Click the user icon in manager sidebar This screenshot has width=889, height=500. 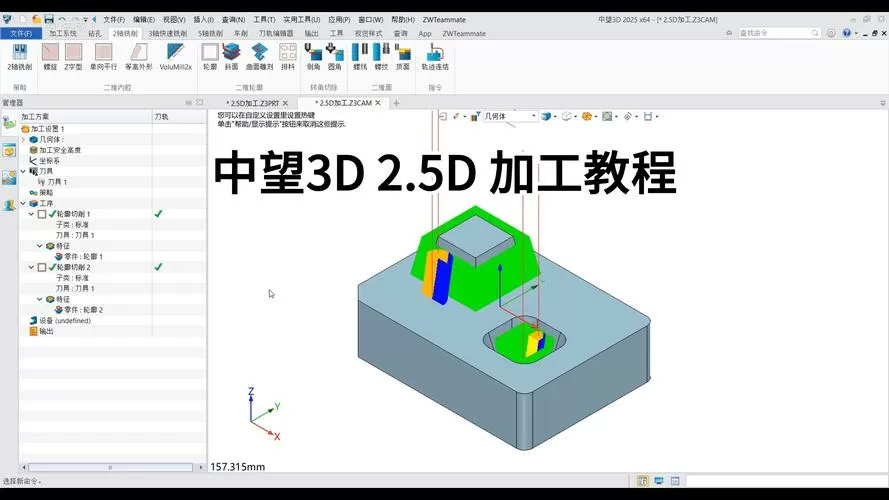pos(9,205)
